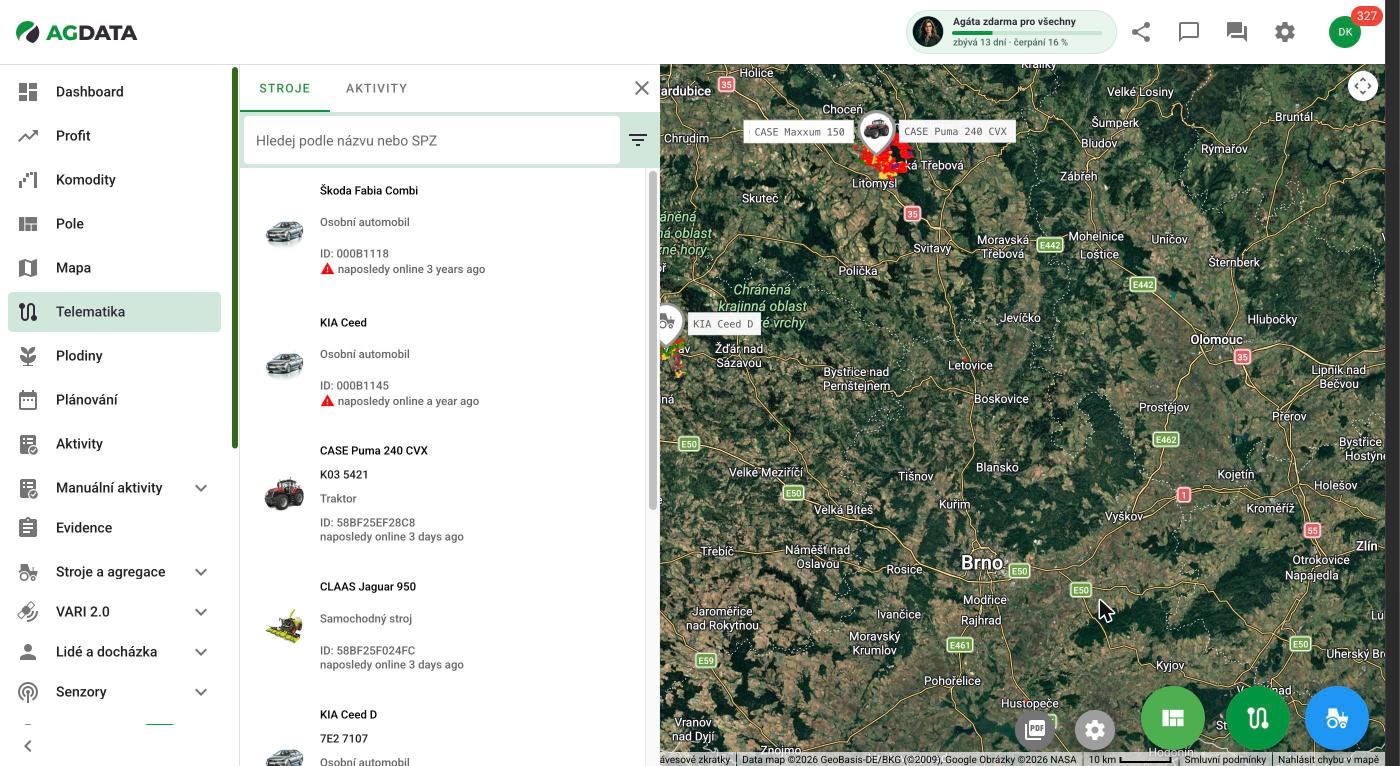Image resolution: width=1400 pixels, height=766 pixels.
Task: Open Dashboard in the sidebar
Action: pyautogui.click(x=114, y=92)
